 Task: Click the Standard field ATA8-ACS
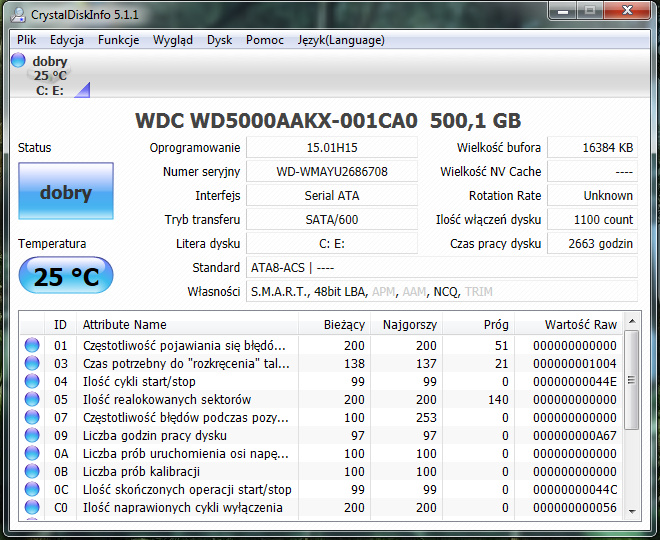442,268
